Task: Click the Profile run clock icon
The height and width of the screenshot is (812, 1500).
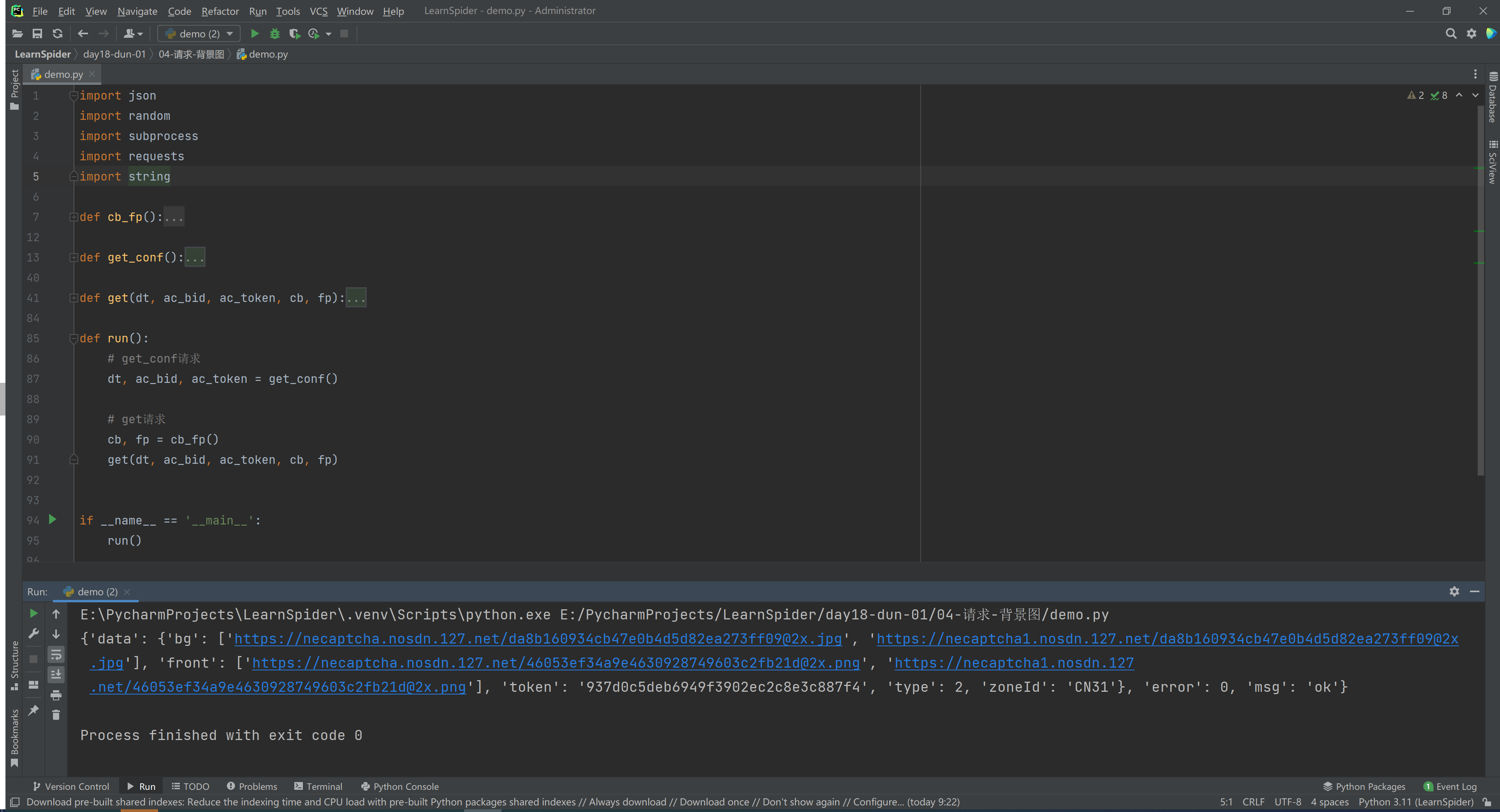Action: tap(314, 34)
